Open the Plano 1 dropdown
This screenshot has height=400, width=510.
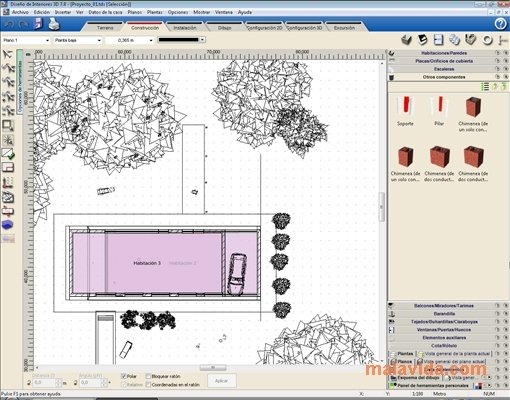point(26,40)
